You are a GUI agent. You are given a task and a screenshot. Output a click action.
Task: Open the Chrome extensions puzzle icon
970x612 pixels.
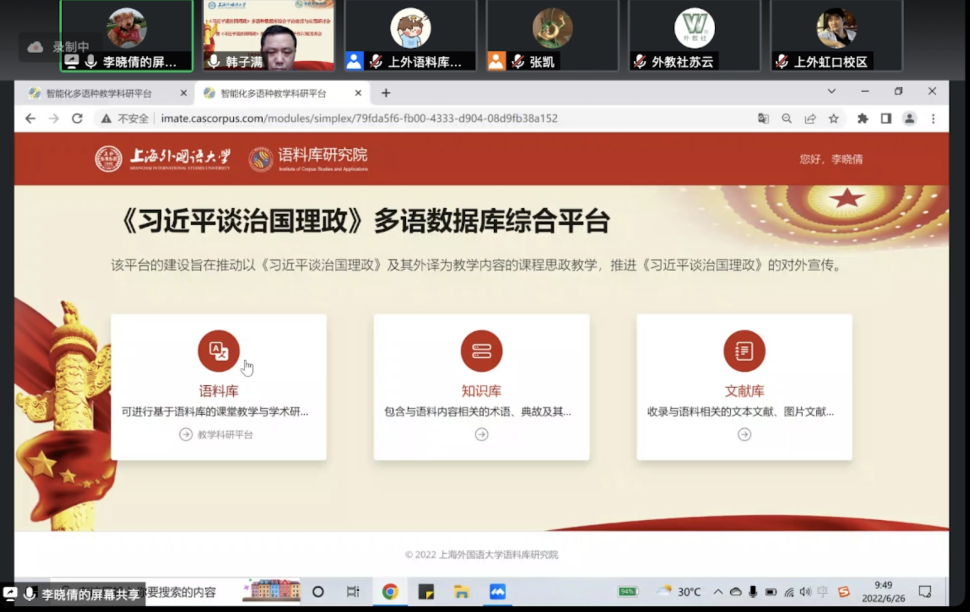[863, 118]
